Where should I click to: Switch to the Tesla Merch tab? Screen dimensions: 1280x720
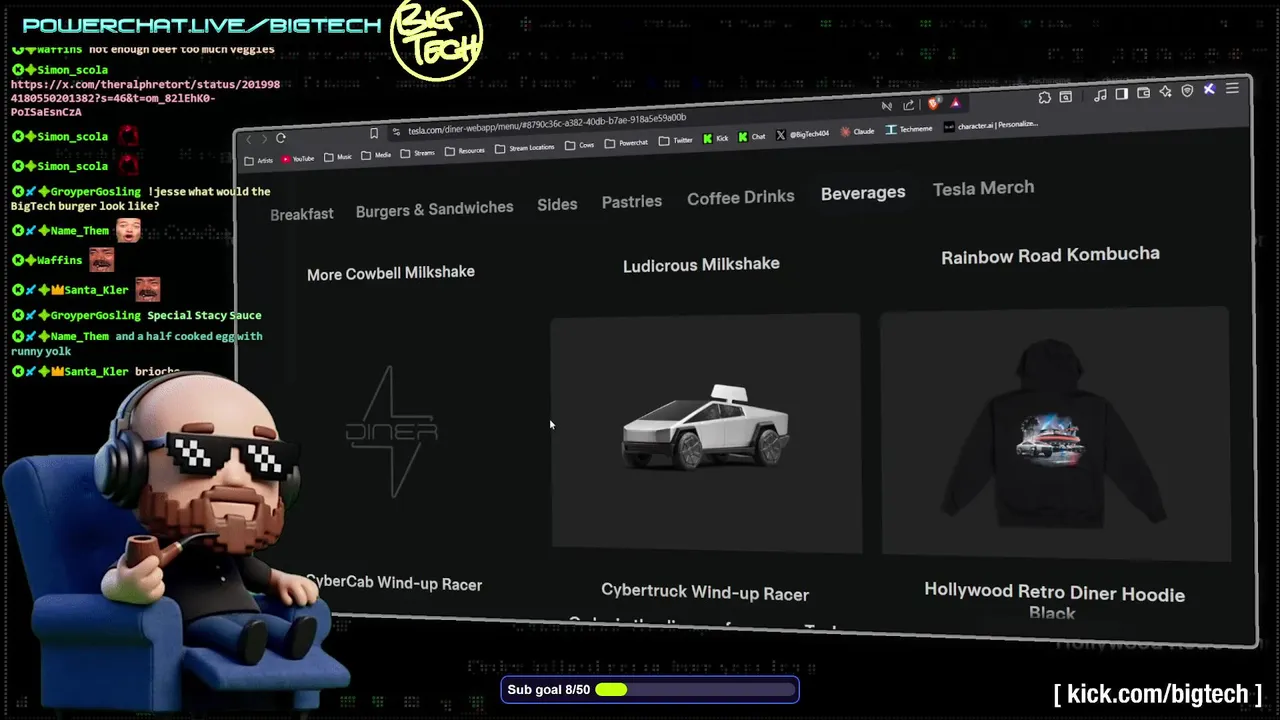[984, 188]
